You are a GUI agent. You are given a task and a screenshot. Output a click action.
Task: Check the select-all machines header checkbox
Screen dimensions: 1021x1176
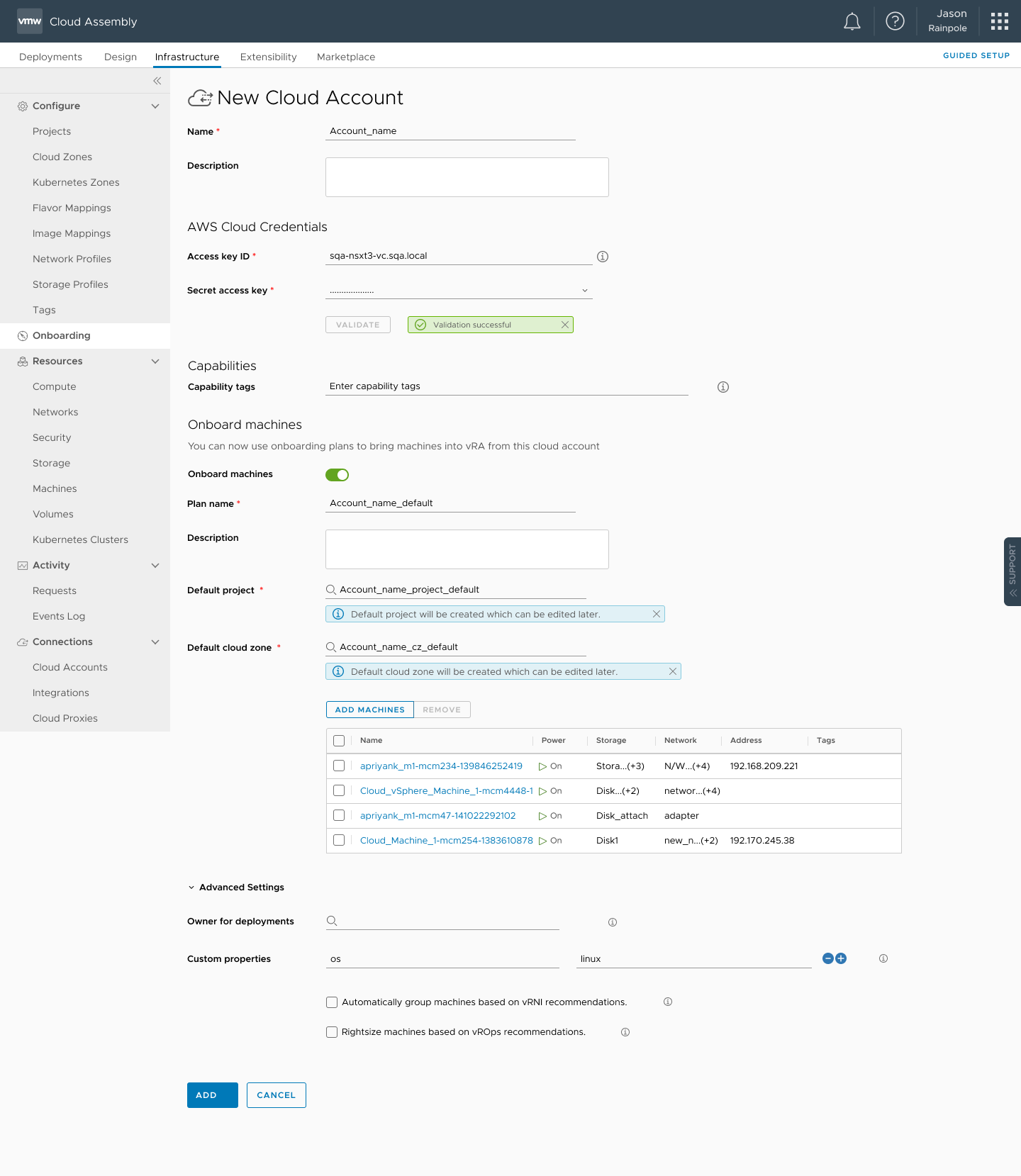point(339,741)
